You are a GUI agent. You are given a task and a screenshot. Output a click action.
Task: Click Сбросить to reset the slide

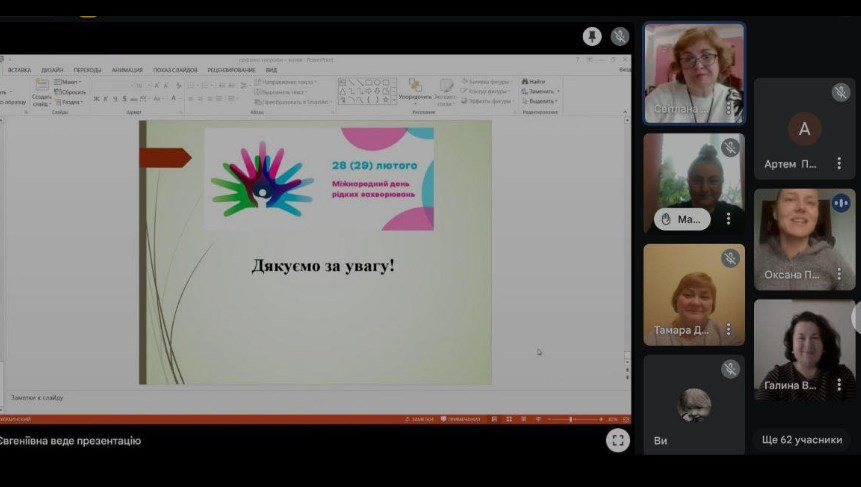pyautogui.click(x=69, y=92)
